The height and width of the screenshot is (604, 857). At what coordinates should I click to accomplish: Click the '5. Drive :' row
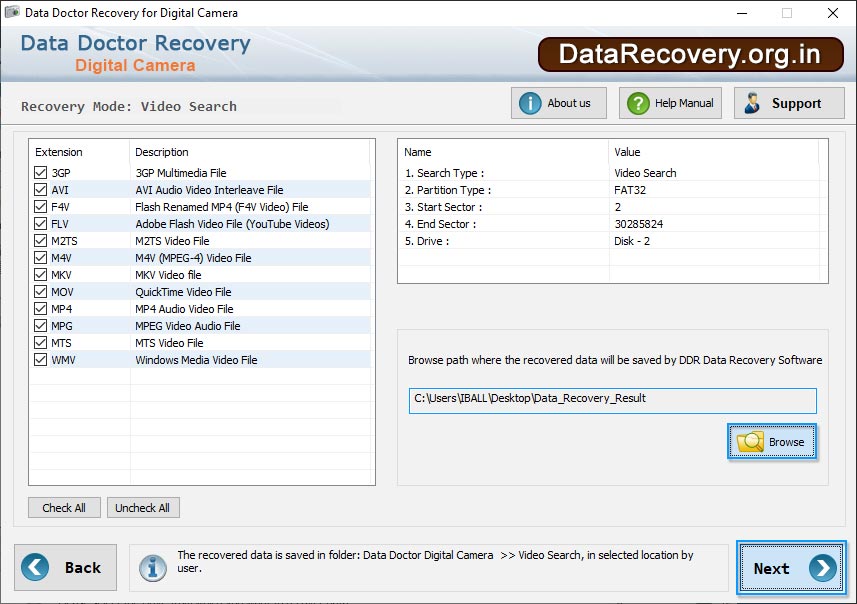613,241
